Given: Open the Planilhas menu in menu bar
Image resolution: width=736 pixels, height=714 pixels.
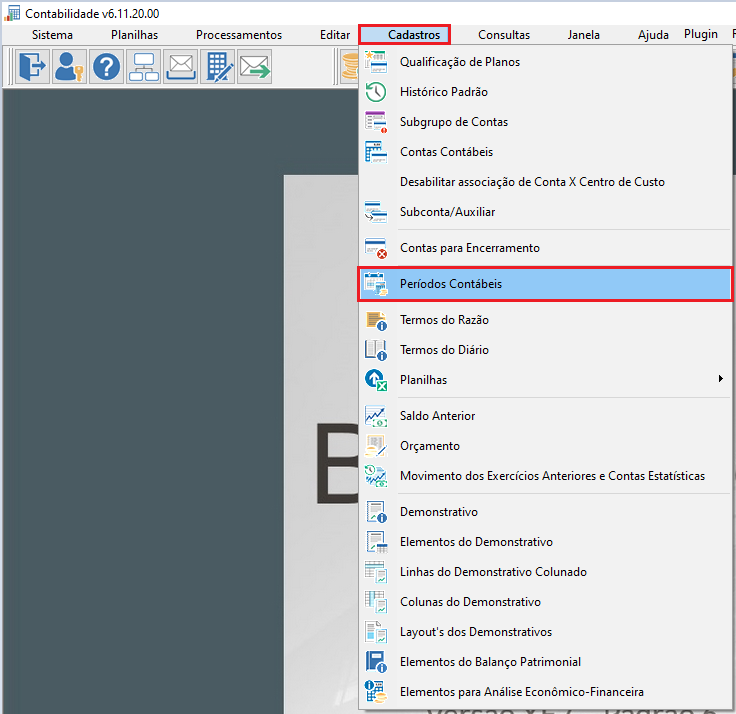Looking at the screenshot, I should (x=134, y=35).
